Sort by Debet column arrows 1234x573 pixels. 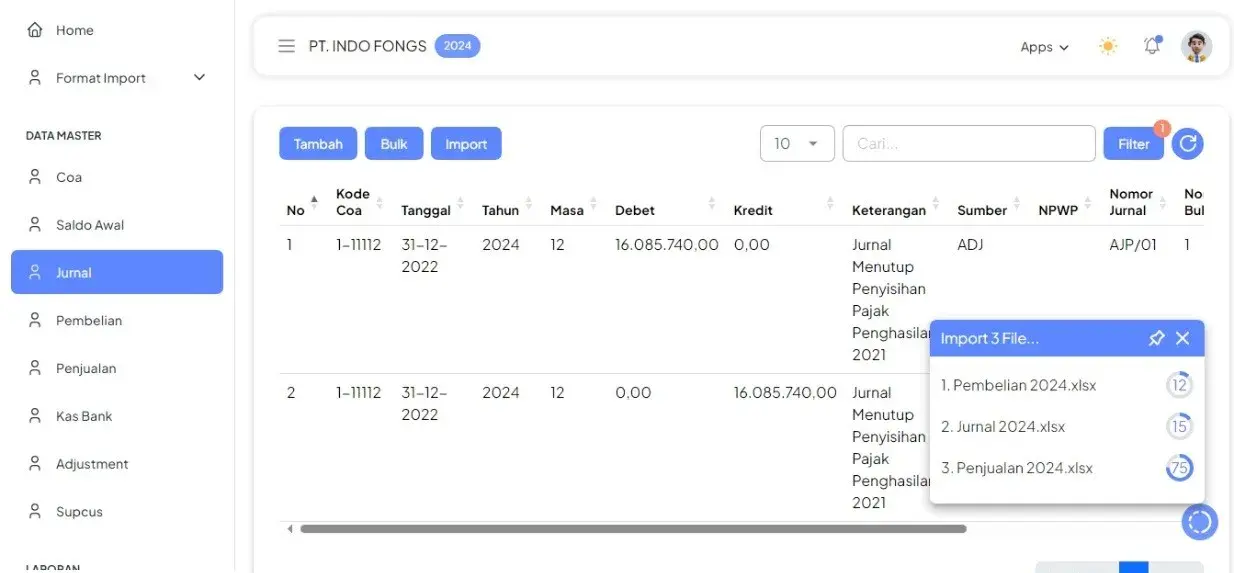coord(712,203)
